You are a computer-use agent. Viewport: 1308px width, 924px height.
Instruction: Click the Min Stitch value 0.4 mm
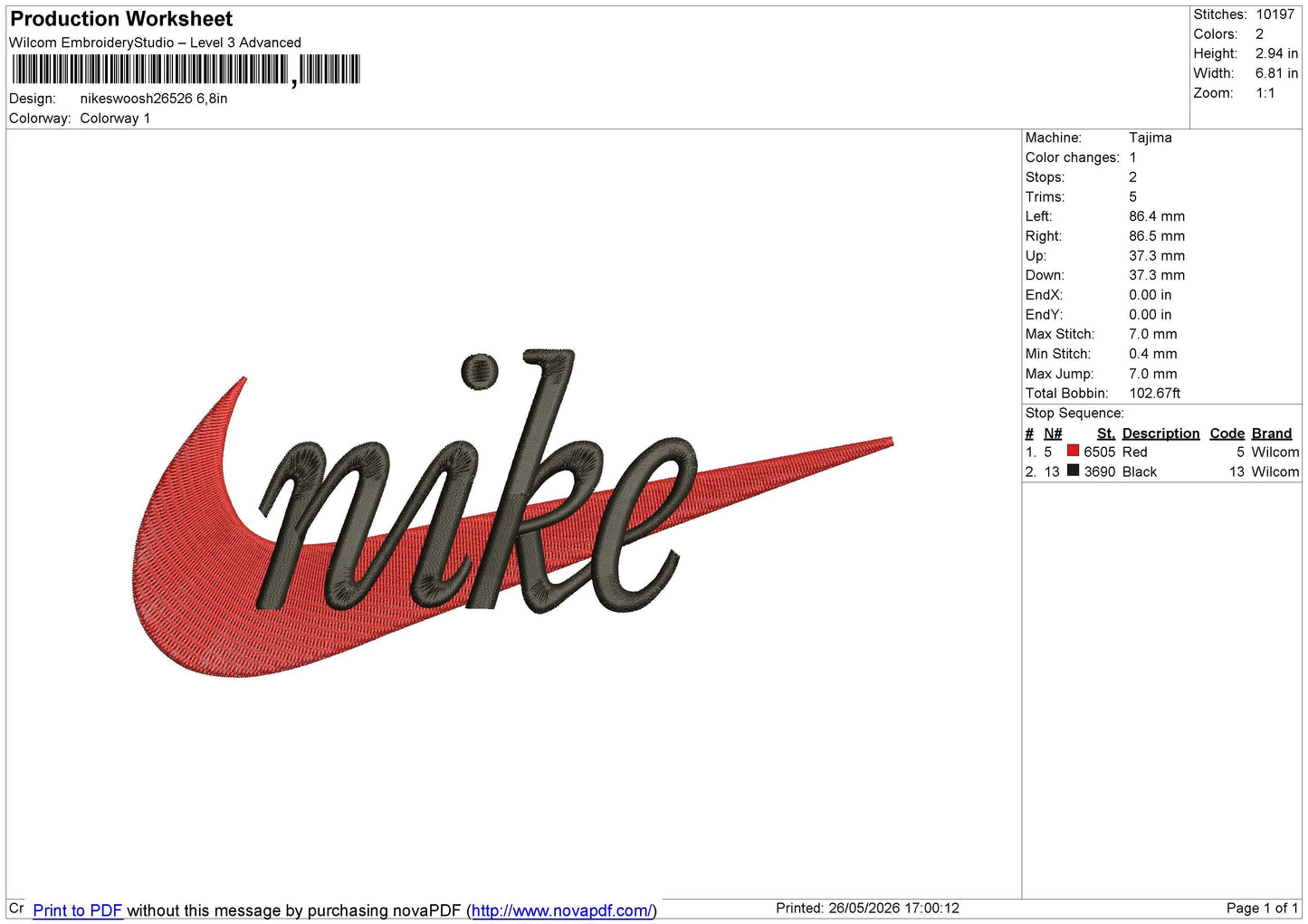[x=1152, y=354]
